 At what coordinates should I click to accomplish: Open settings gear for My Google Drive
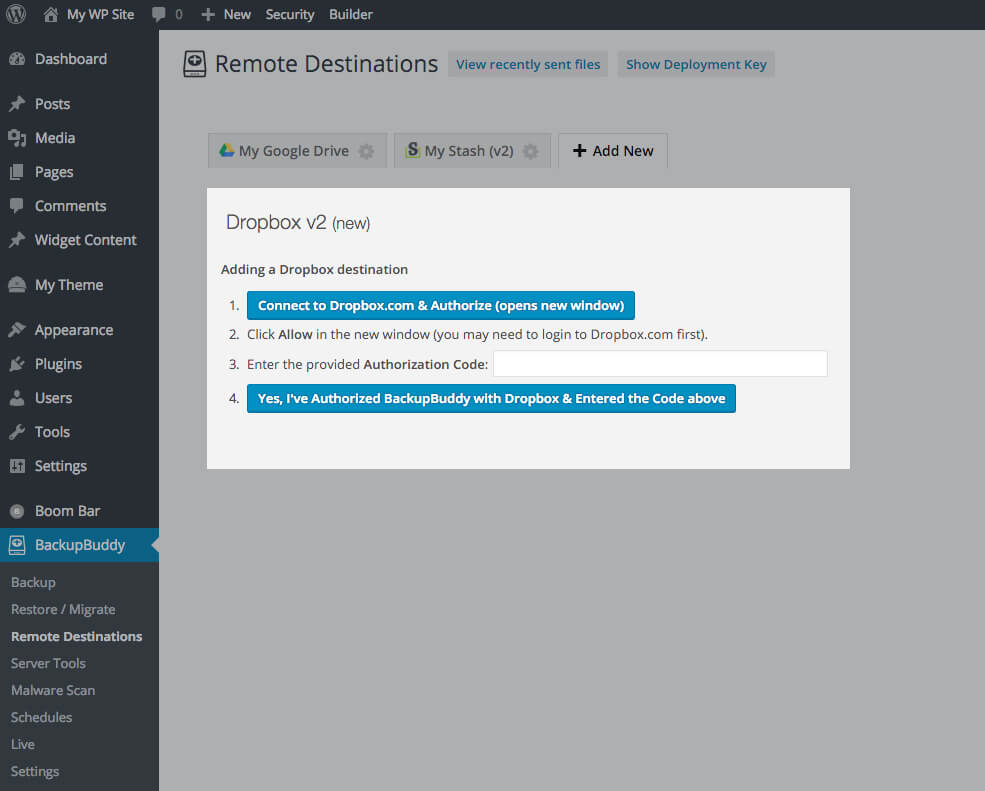point(366,151)
